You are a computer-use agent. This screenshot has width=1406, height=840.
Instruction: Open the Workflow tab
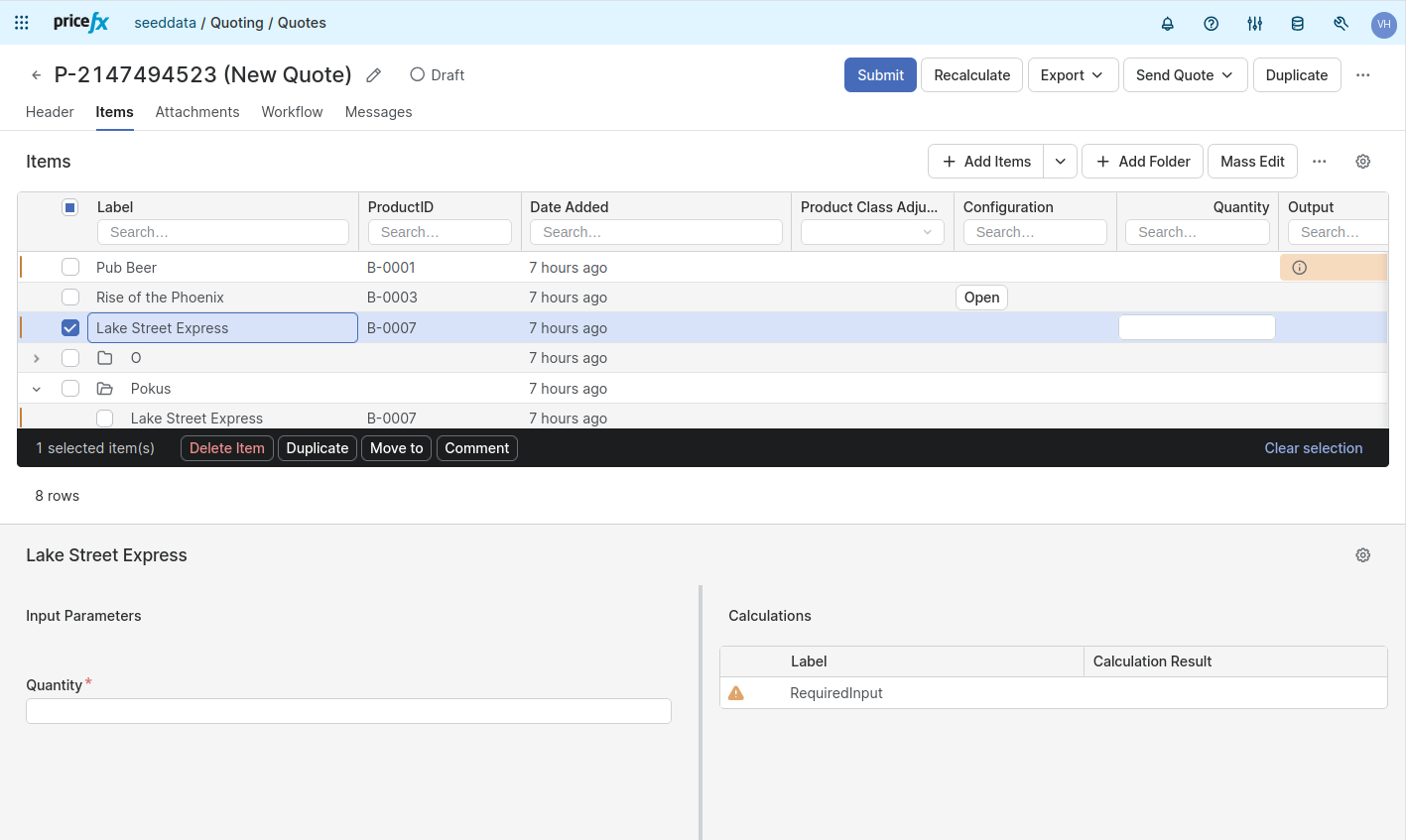tap(292, 112)
